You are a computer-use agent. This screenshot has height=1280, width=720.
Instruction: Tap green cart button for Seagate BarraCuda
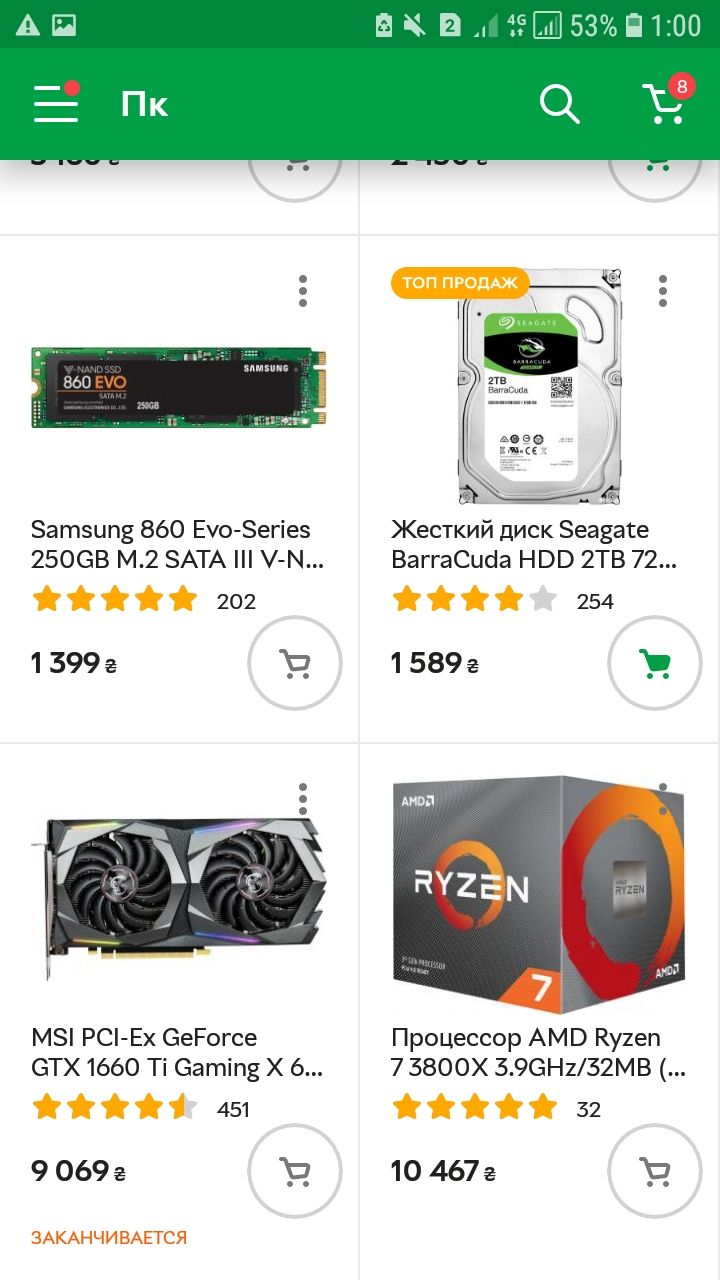pos(655,663)
